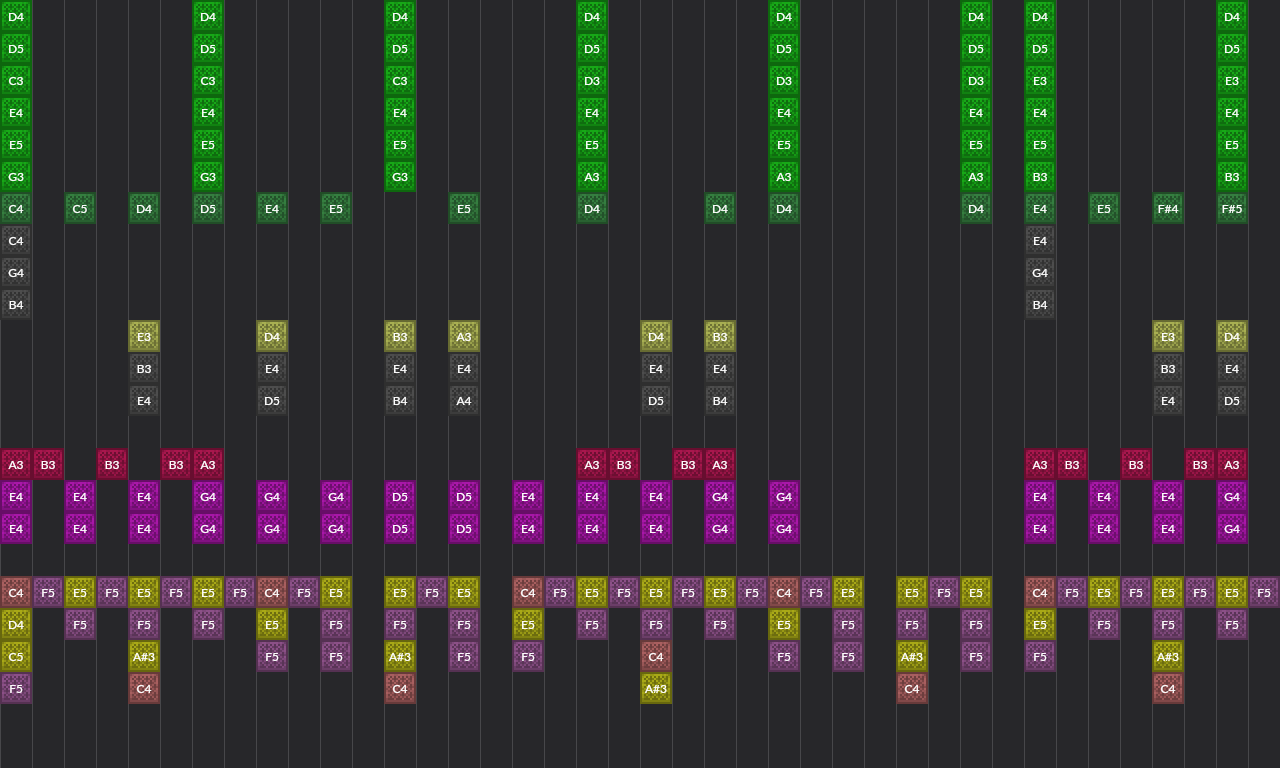Click the leftmost bright green G3 note
This screenshot has width=1280, height=768.
pyautogui.click(x=16, y=177)
